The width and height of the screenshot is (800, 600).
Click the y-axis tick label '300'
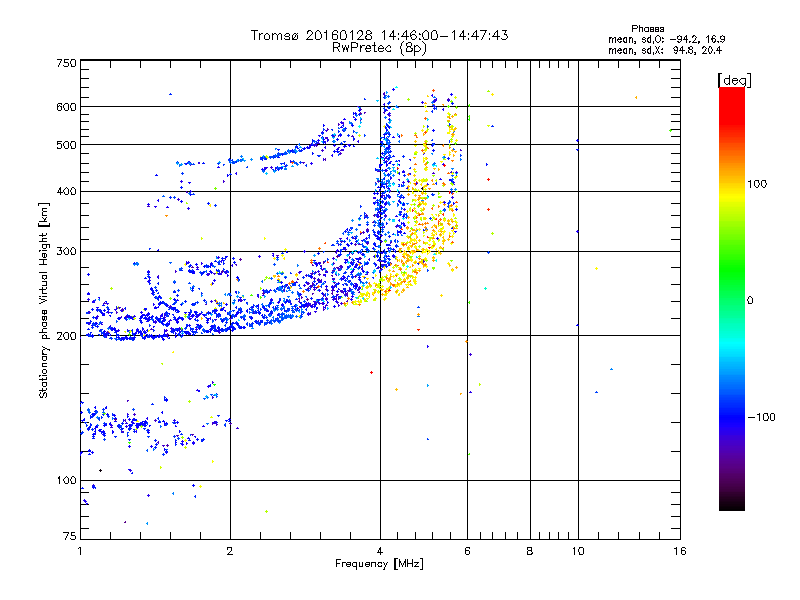(66, 252)
